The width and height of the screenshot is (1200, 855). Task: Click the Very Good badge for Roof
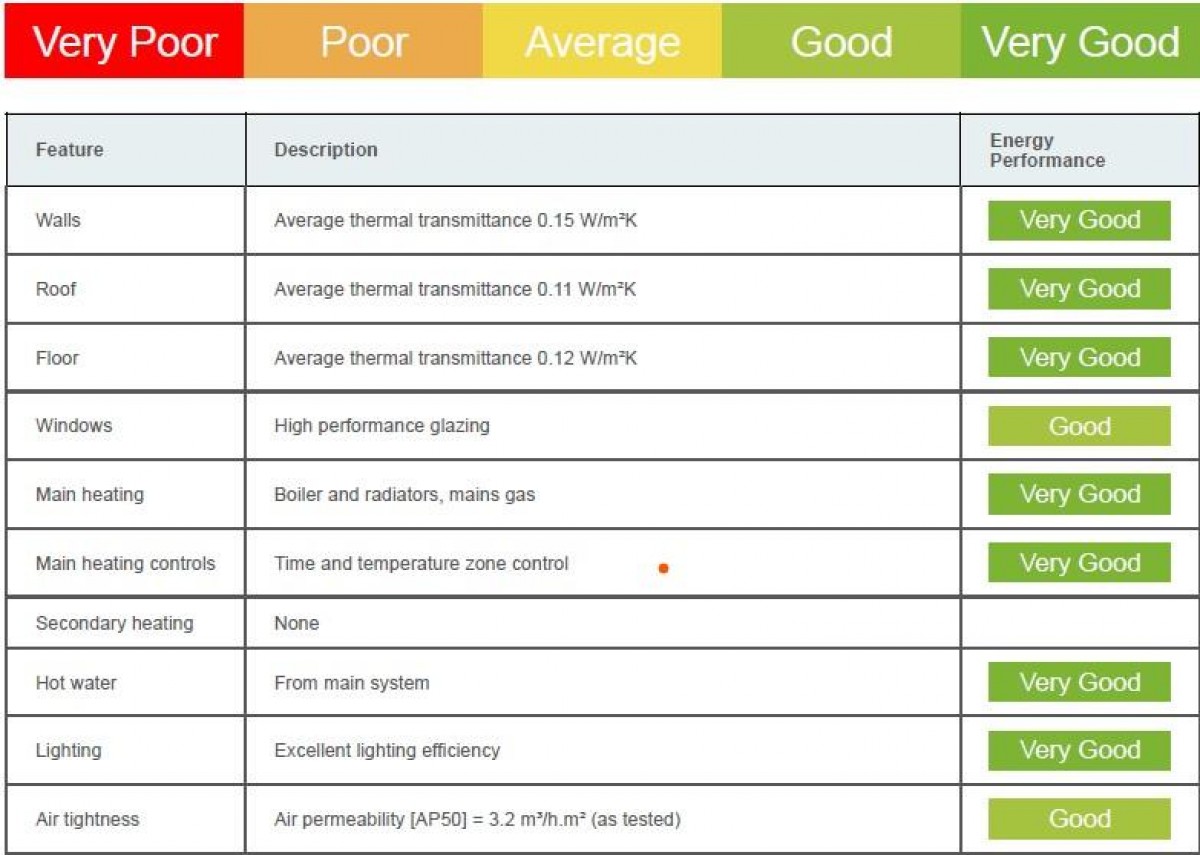click(x=1079, y=289)
